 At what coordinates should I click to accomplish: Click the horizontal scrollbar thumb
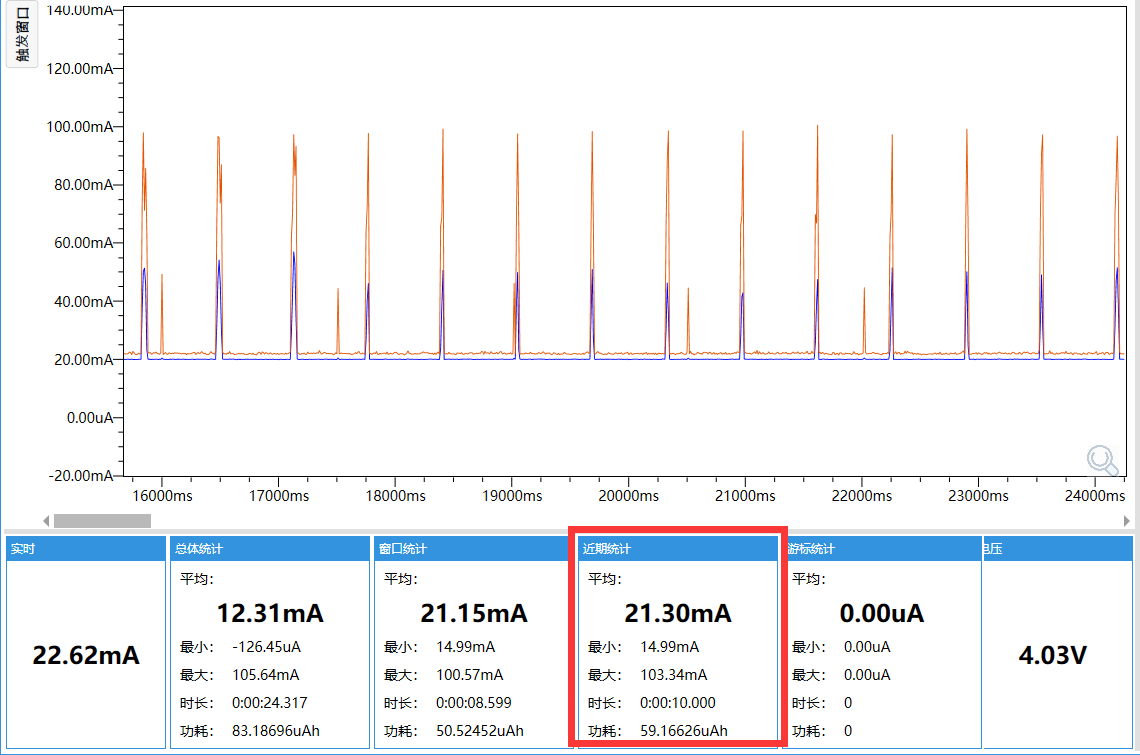coord(103,521)
